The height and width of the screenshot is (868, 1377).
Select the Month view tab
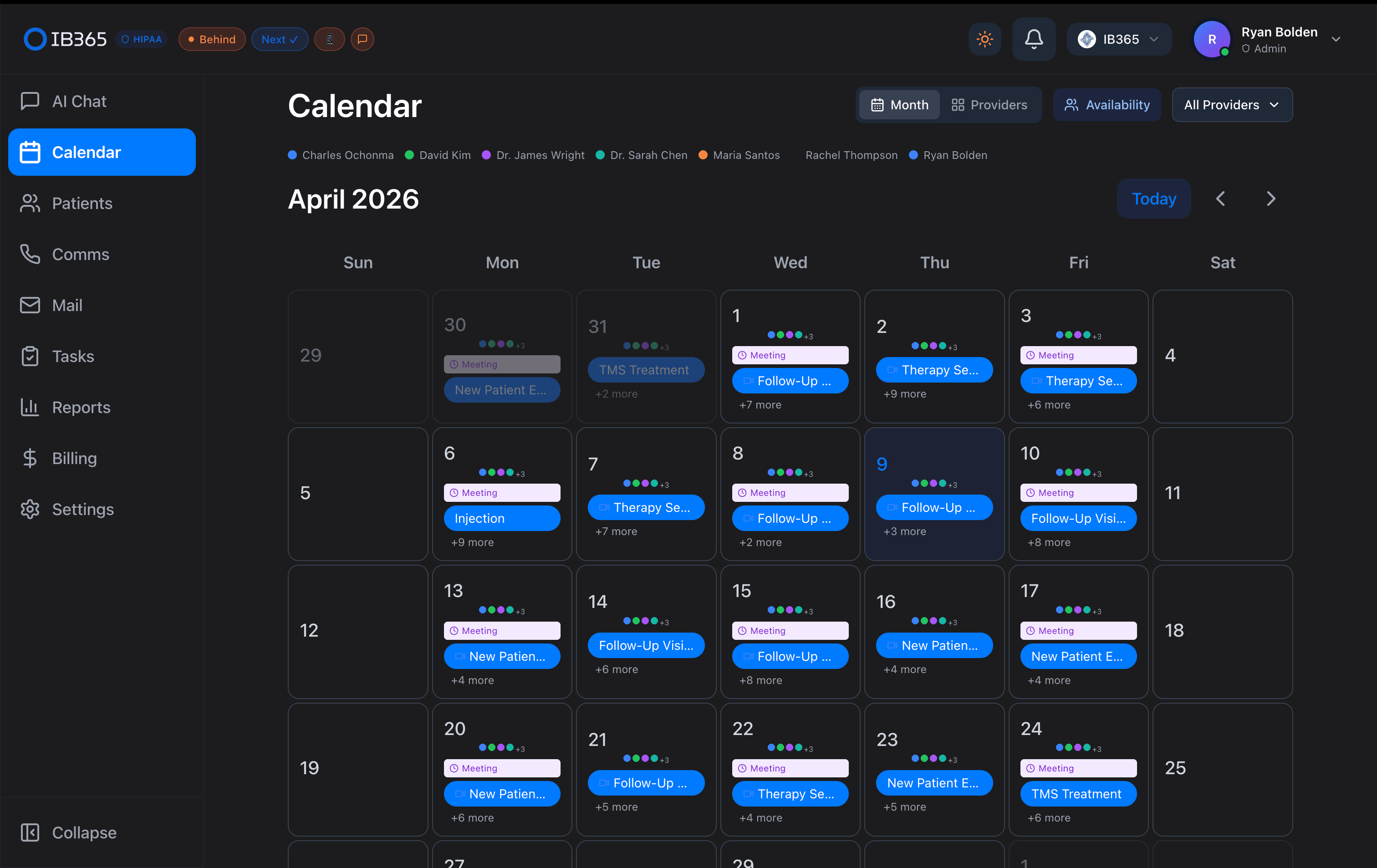click(x=899, y=105)
